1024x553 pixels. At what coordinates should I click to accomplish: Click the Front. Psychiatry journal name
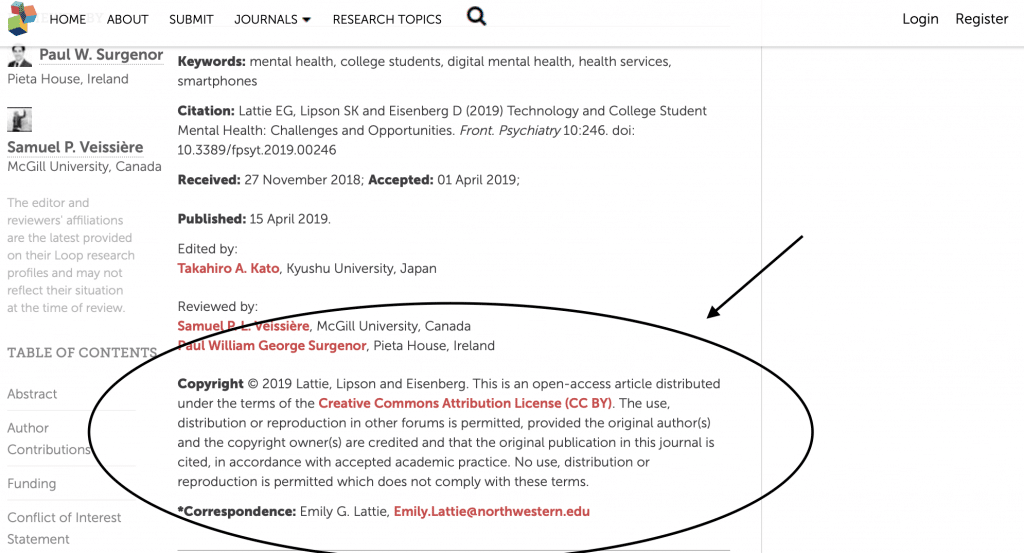[x=510, y=130]
